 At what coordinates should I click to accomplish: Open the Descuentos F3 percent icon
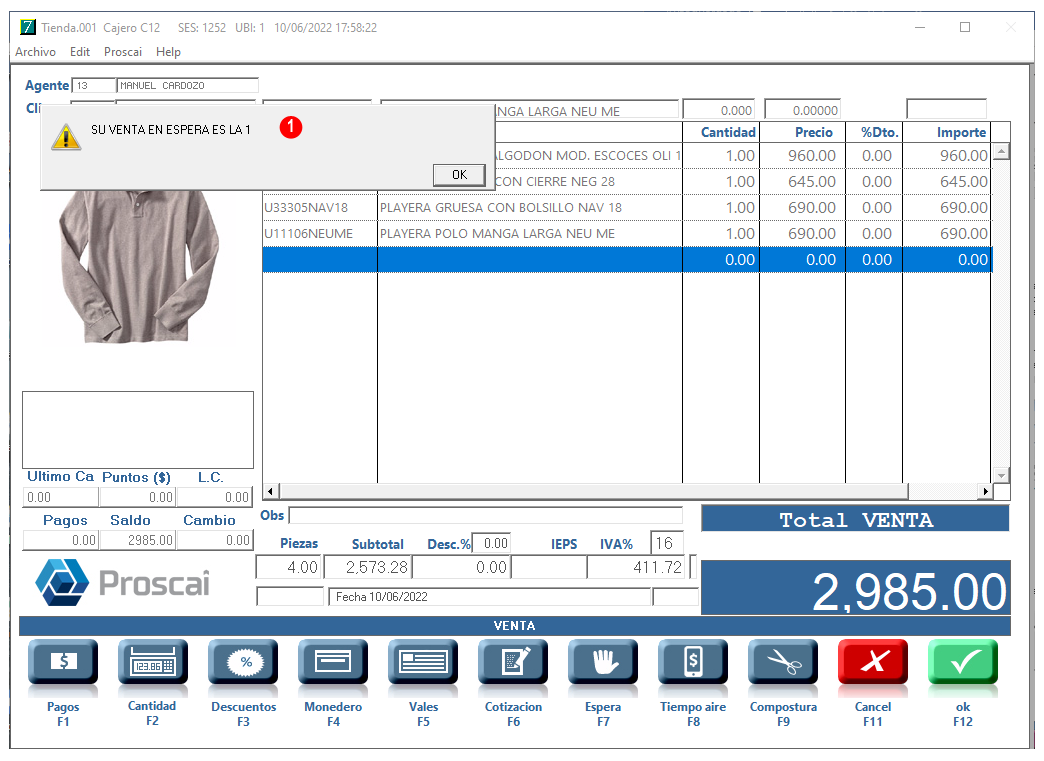(x=243, y=662)
